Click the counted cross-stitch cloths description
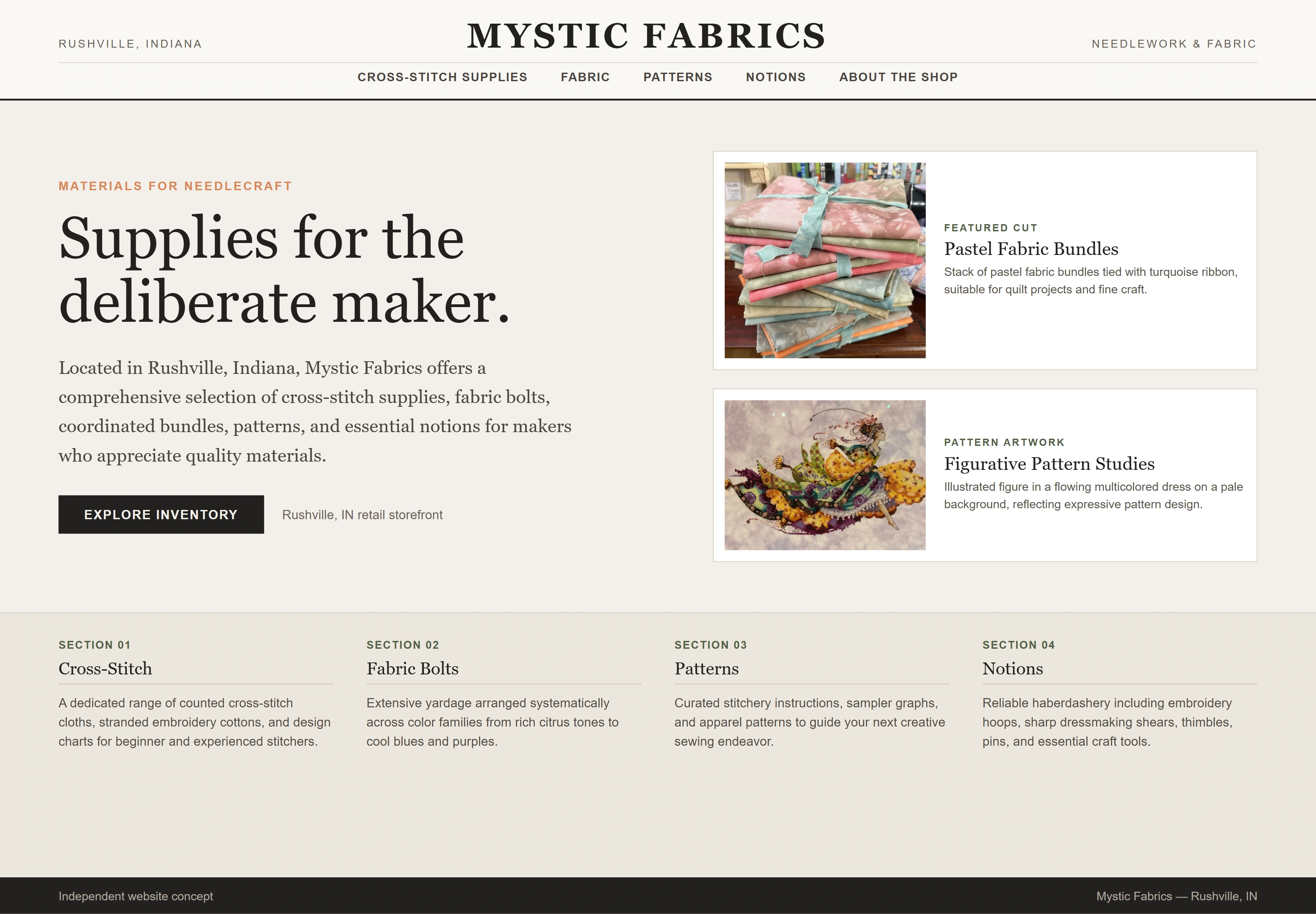The width and height of the screenshot is (1316, 914). pyautogui.click(x=195, y=722)
